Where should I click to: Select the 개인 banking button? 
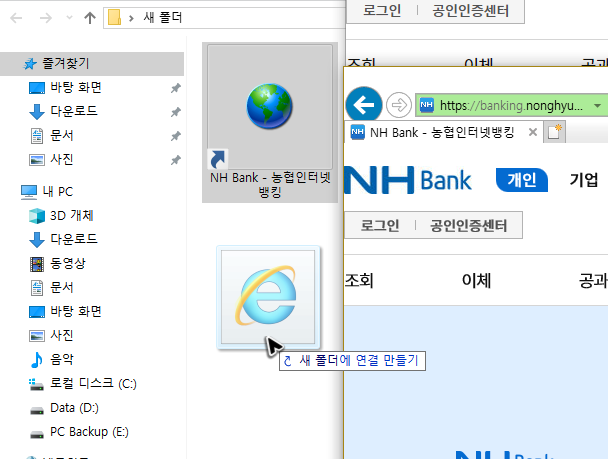pos(522,180)
